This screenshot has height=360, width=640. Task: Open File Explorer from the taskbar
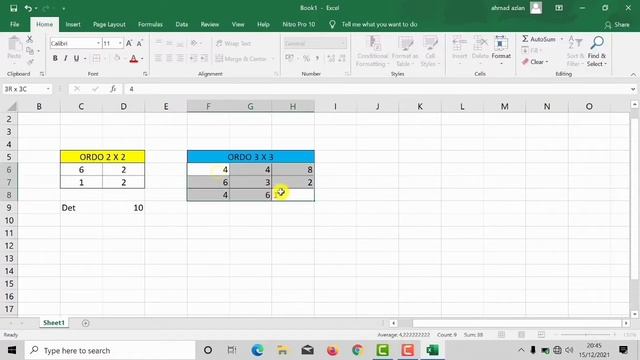[282, 350]
